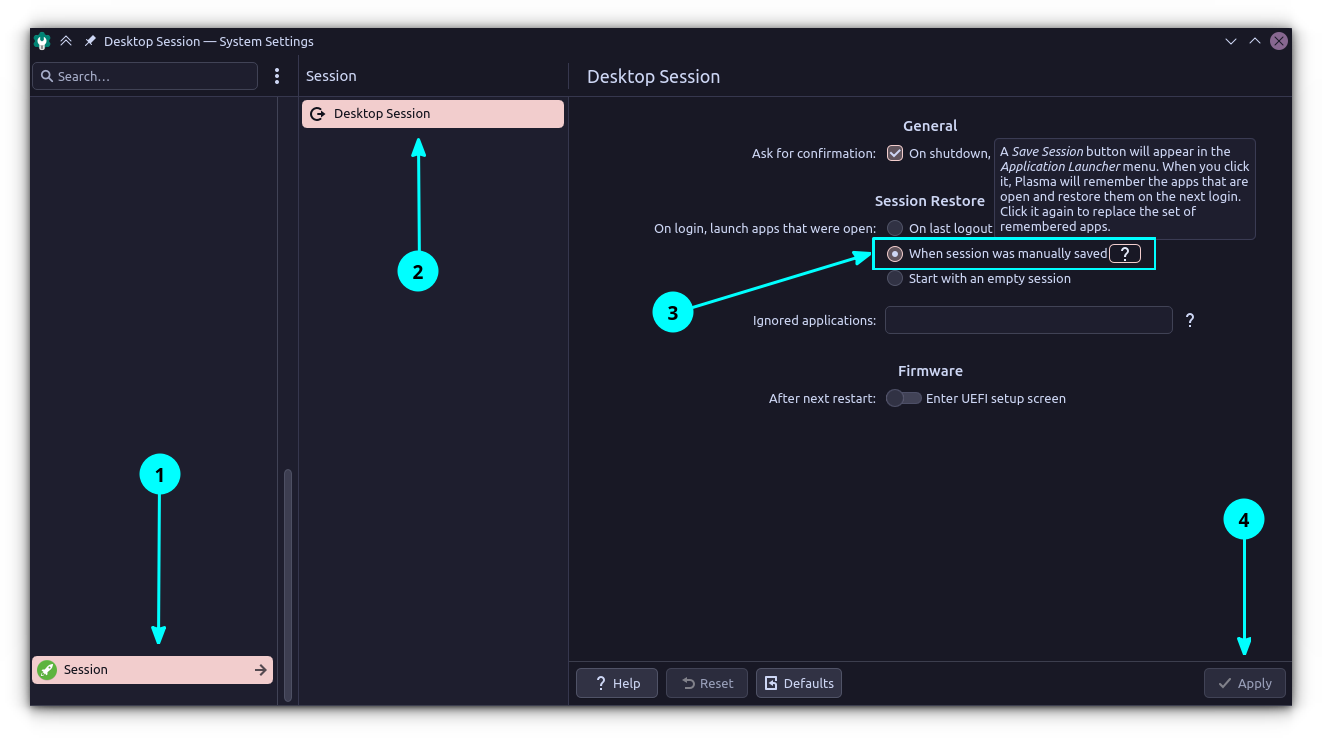
Task: Click the green Session rocket icon
Action: (47, 670)
